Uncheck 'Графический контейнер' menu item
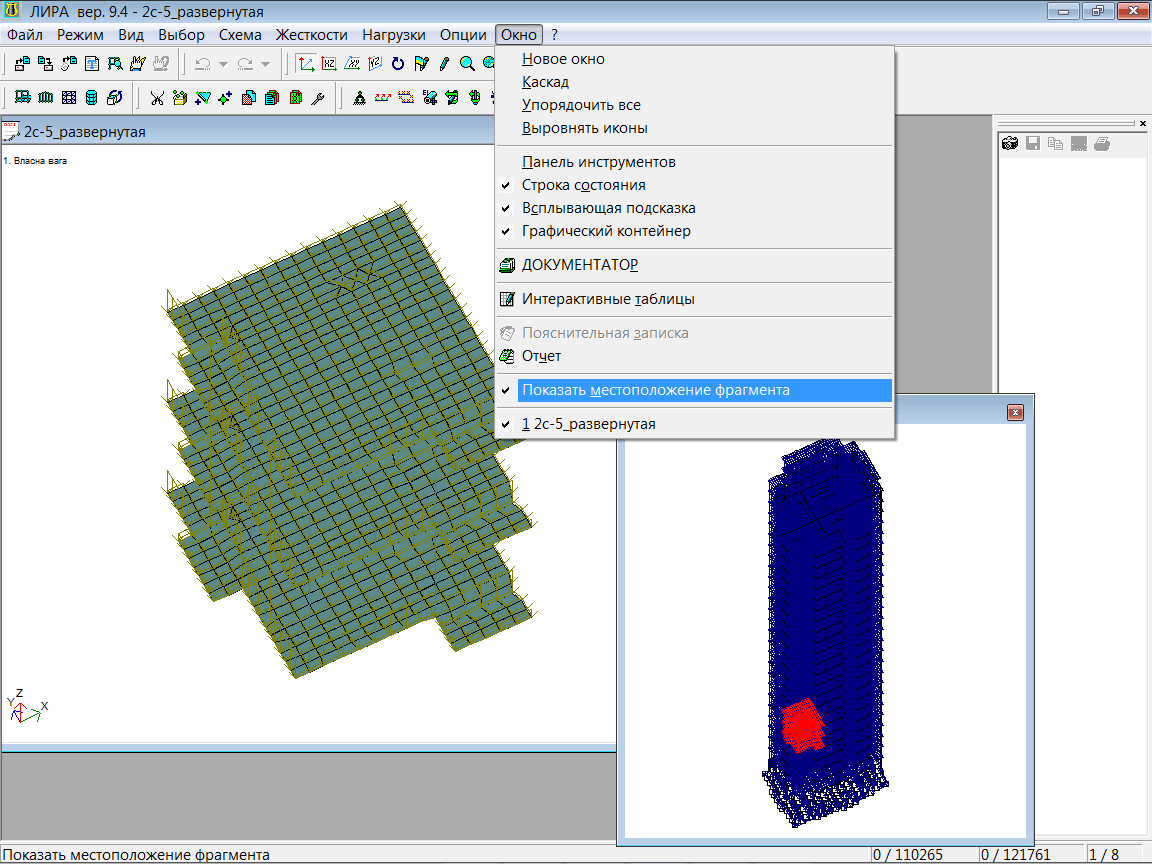 click(606, 231)
